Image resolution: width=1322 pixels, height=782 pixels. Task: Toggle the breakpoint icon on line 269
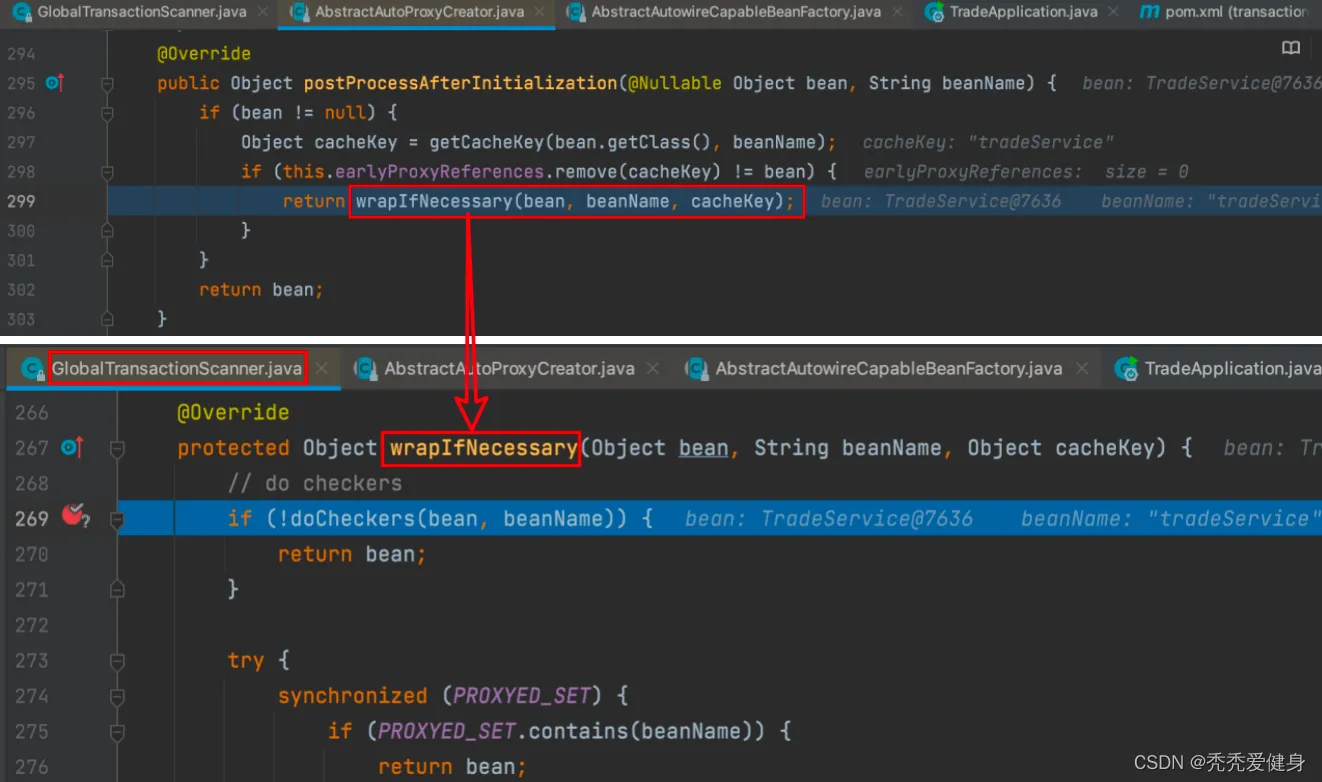click(x=74, y=517)
